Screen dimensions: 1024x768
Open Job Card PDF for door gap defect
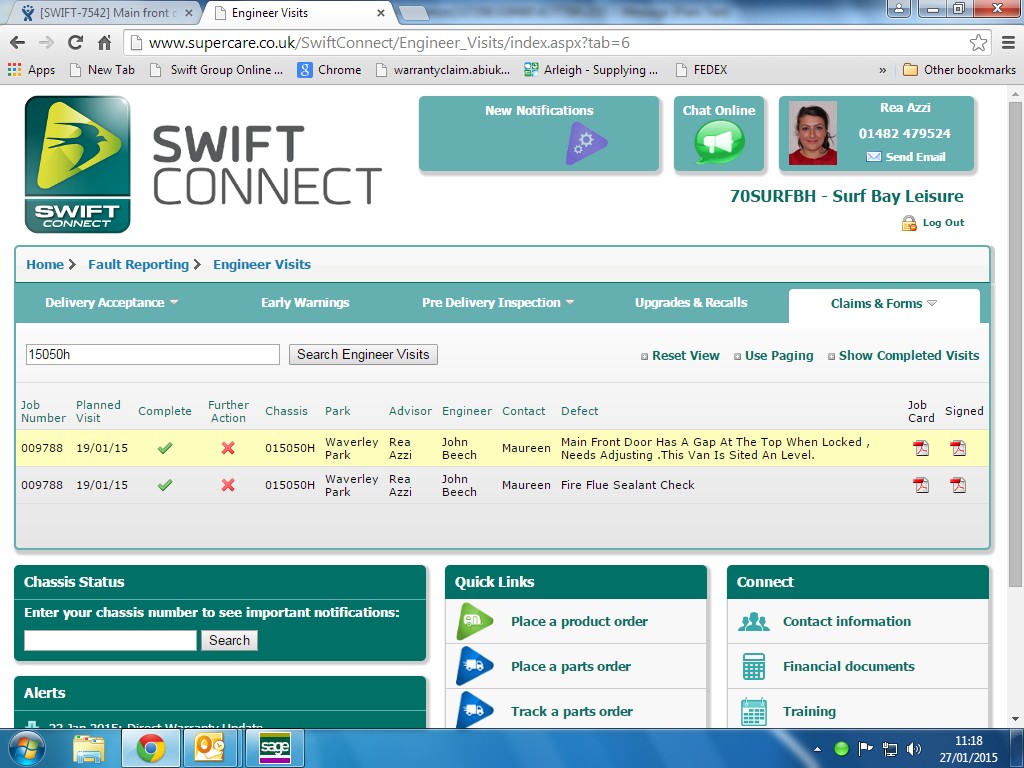coord(921,448)
